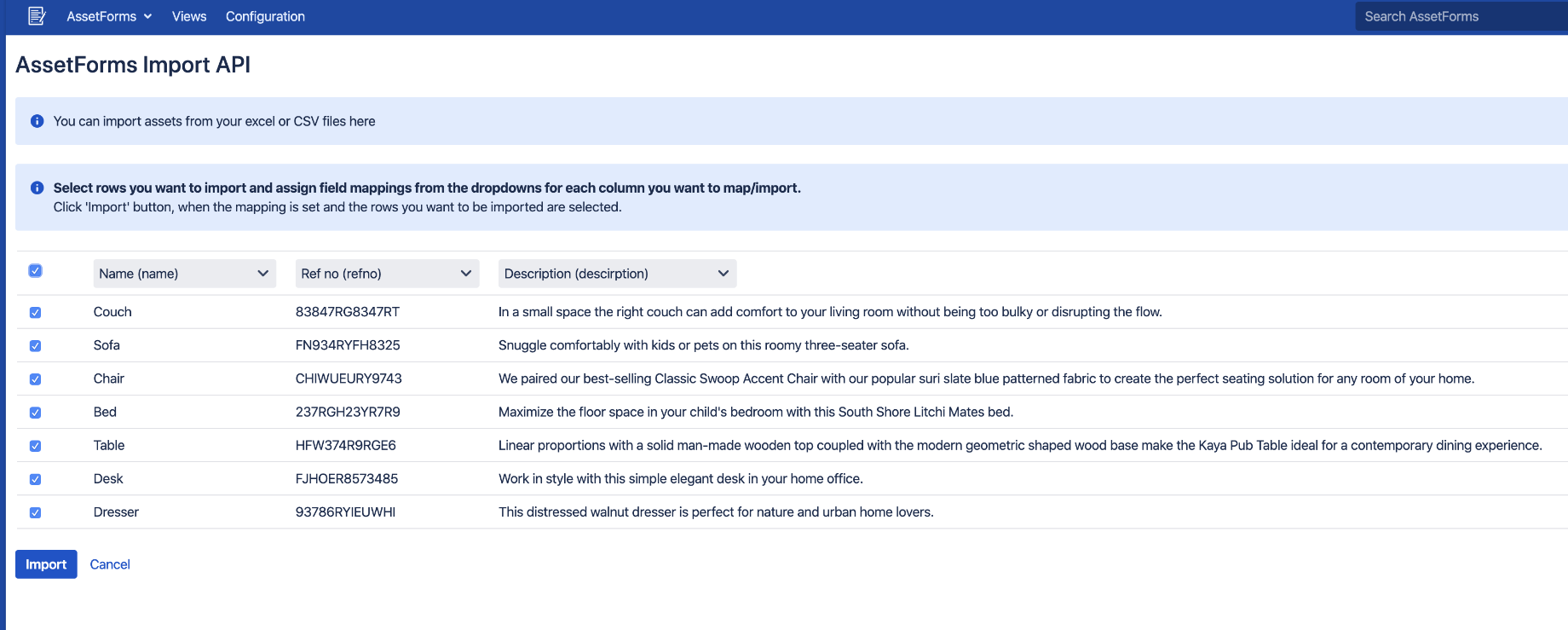This screenshot has height=630, width=1568.
Task: Click ref number 93786RYIEUWHI
Action: click(345, 512)
